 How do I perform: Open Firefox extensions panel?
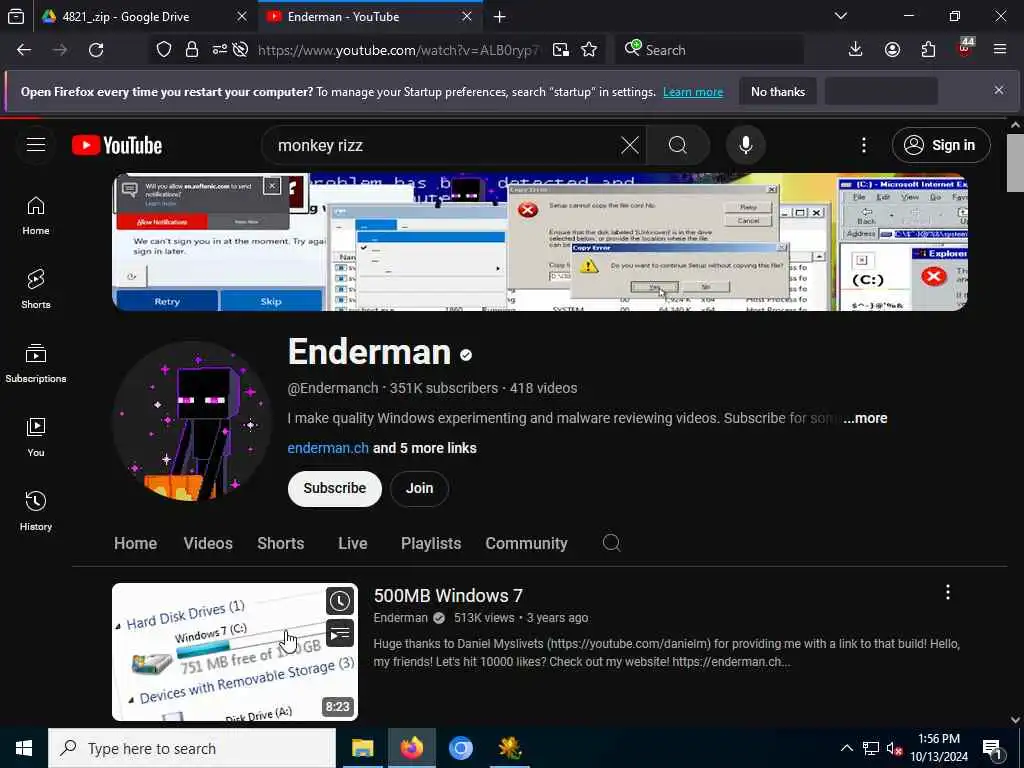tap(928, 50)
